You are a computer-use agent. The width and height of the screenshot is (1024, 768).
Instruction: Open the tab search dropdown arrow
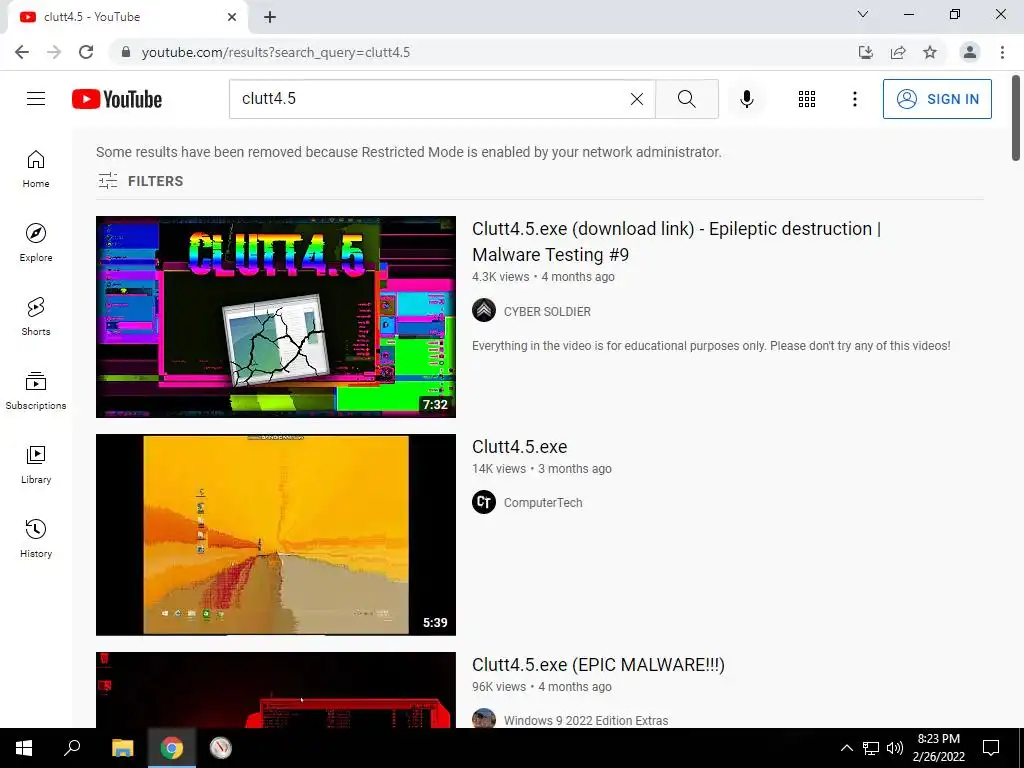pos(863,14)
